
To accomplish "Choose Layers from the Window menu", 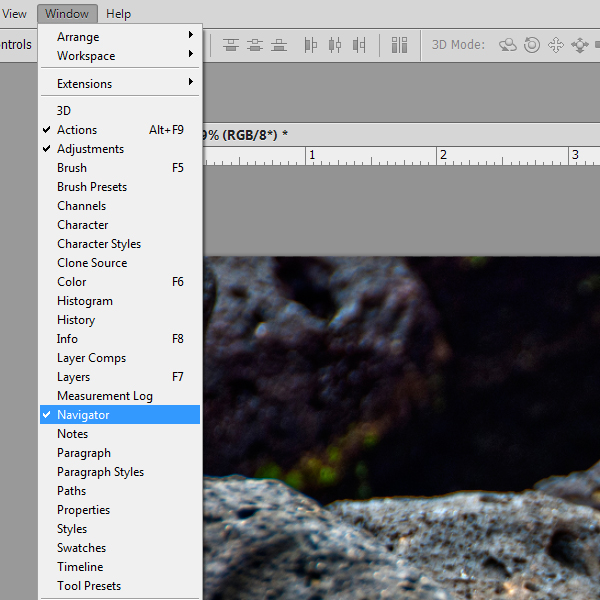I will point(73,377).
